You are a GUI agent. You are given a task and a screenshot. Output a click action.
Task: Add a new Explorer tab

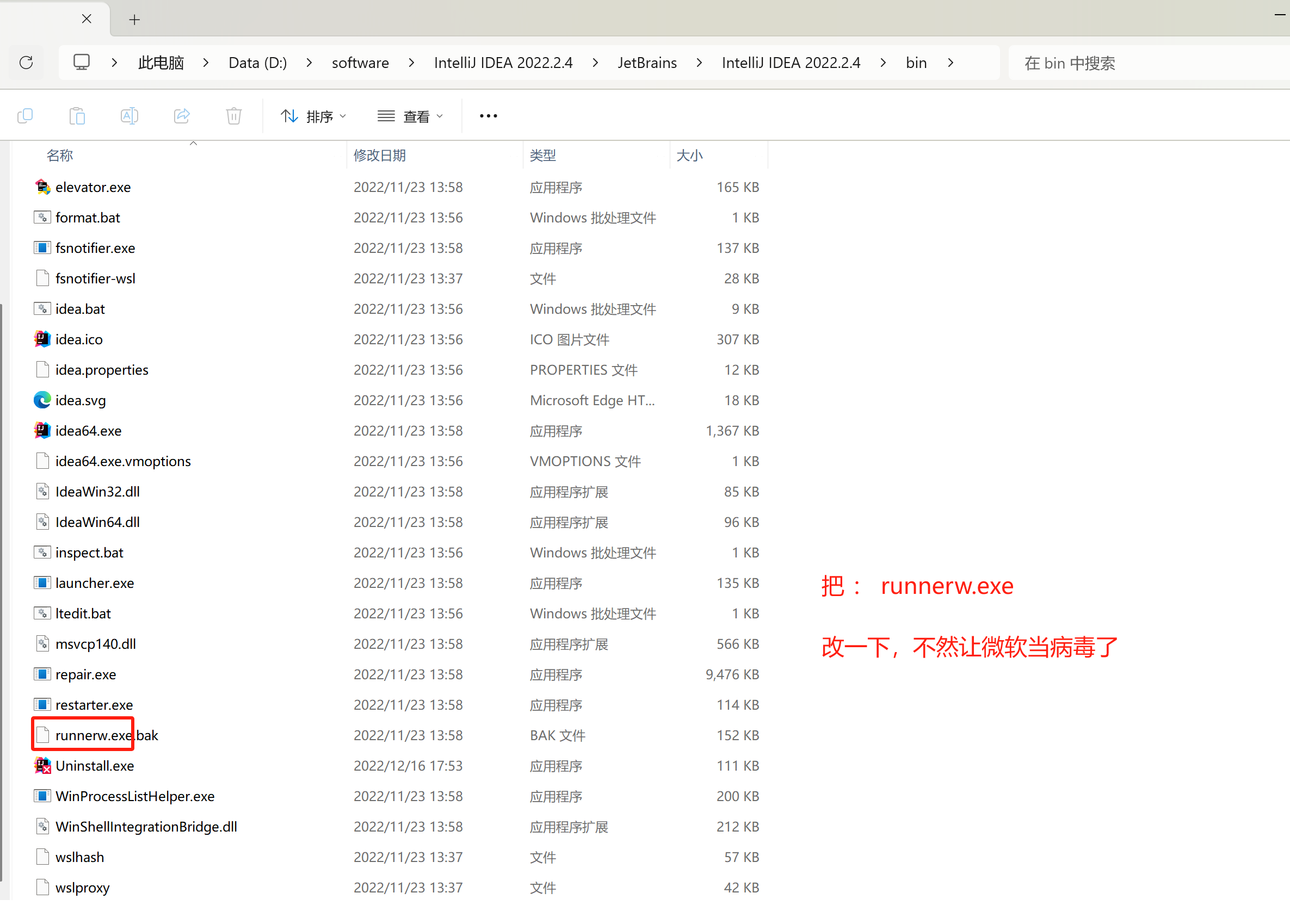tap(134, 20)
